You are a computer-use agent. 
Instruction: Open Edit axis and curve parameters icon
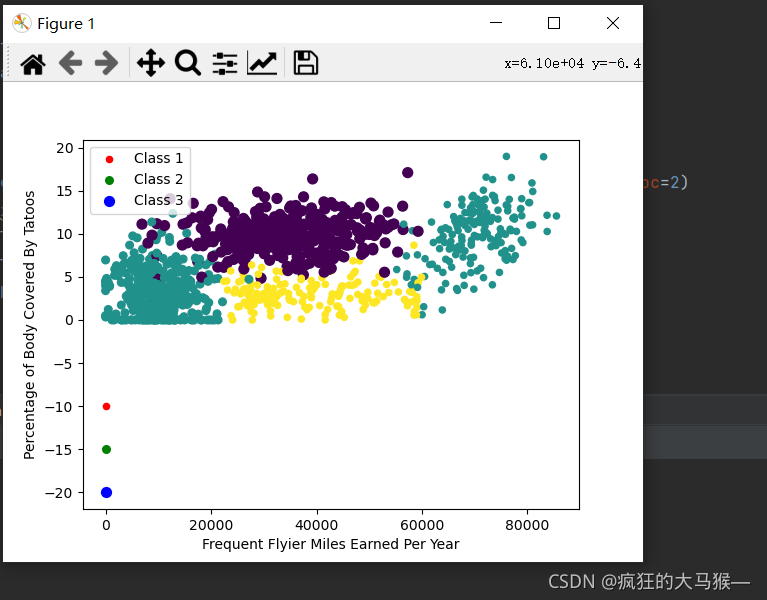click(262, 63)
